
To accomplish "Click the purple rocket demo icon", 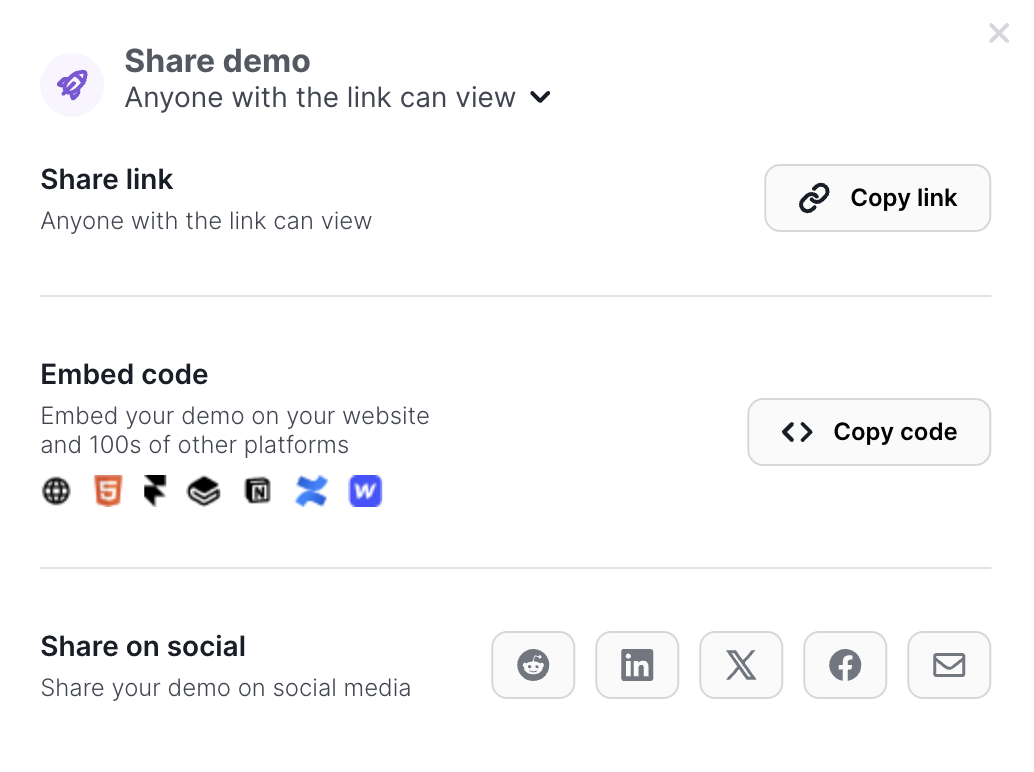I will [72, 85].
